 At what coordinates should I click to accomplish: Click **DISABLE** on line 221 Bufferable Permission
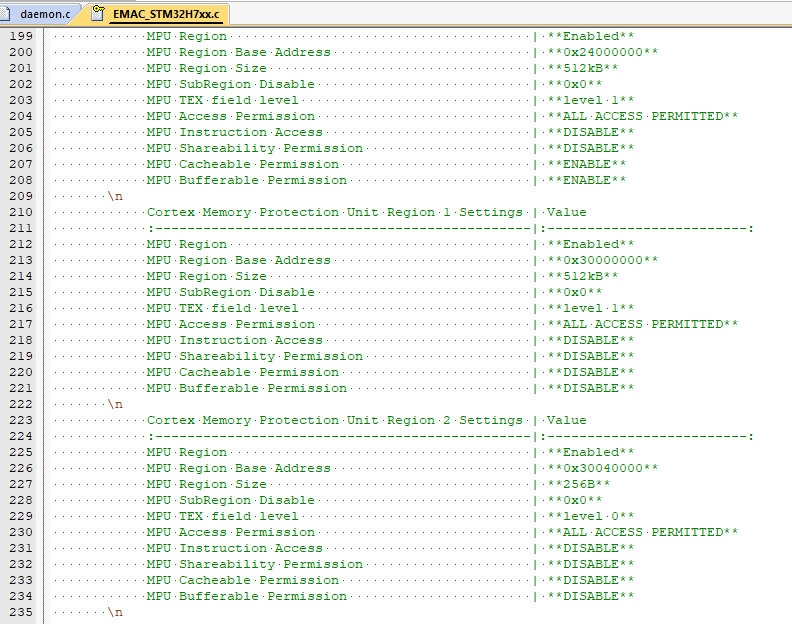point(590,389)
